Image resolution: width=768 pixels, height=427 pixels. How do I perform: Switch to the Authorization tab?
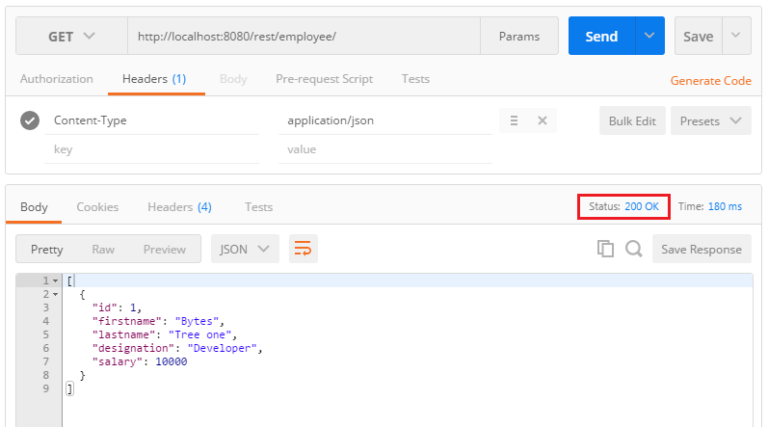pos(56,79)
